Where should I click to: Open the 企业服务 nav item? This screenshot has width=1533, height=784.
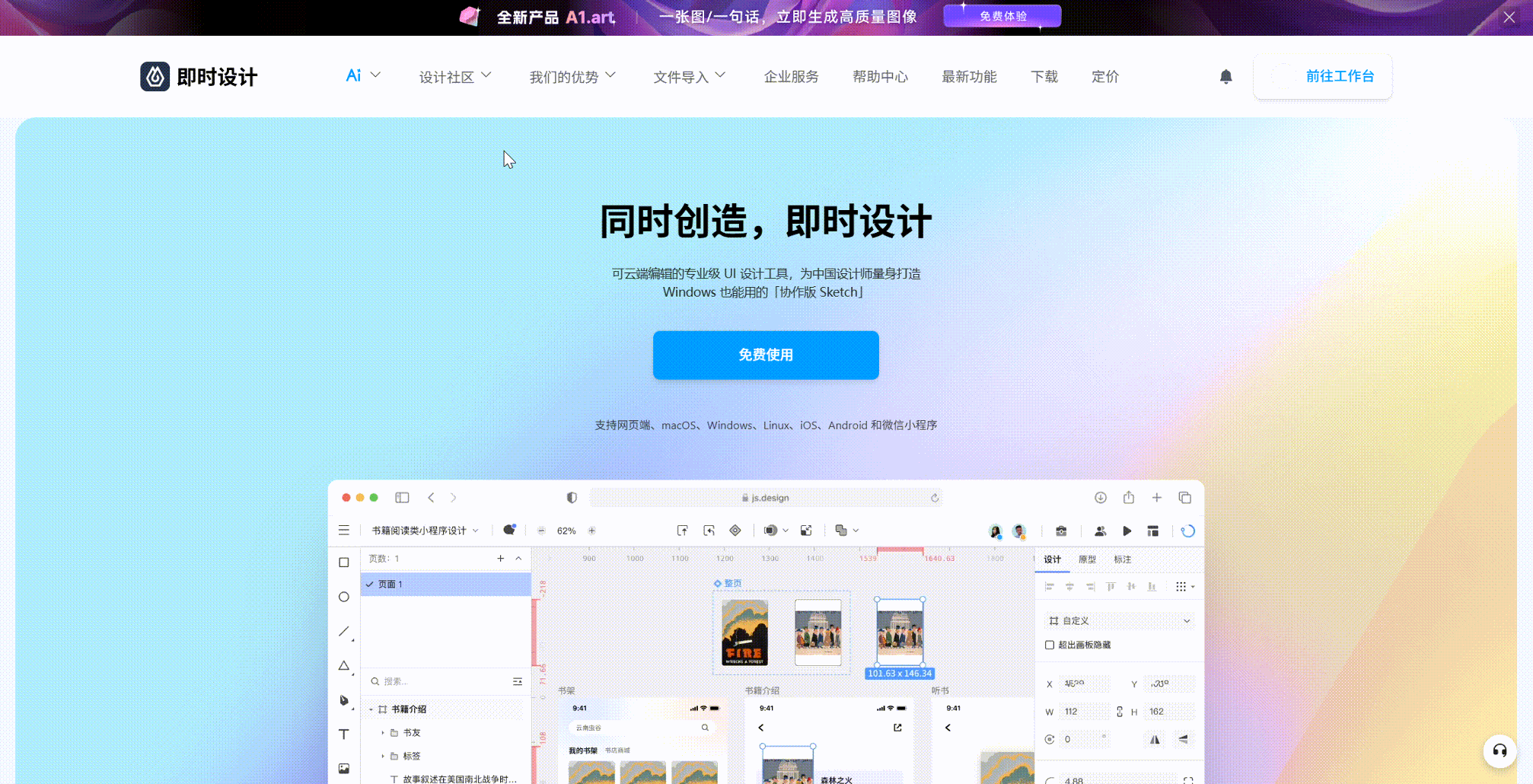[792, 77]
